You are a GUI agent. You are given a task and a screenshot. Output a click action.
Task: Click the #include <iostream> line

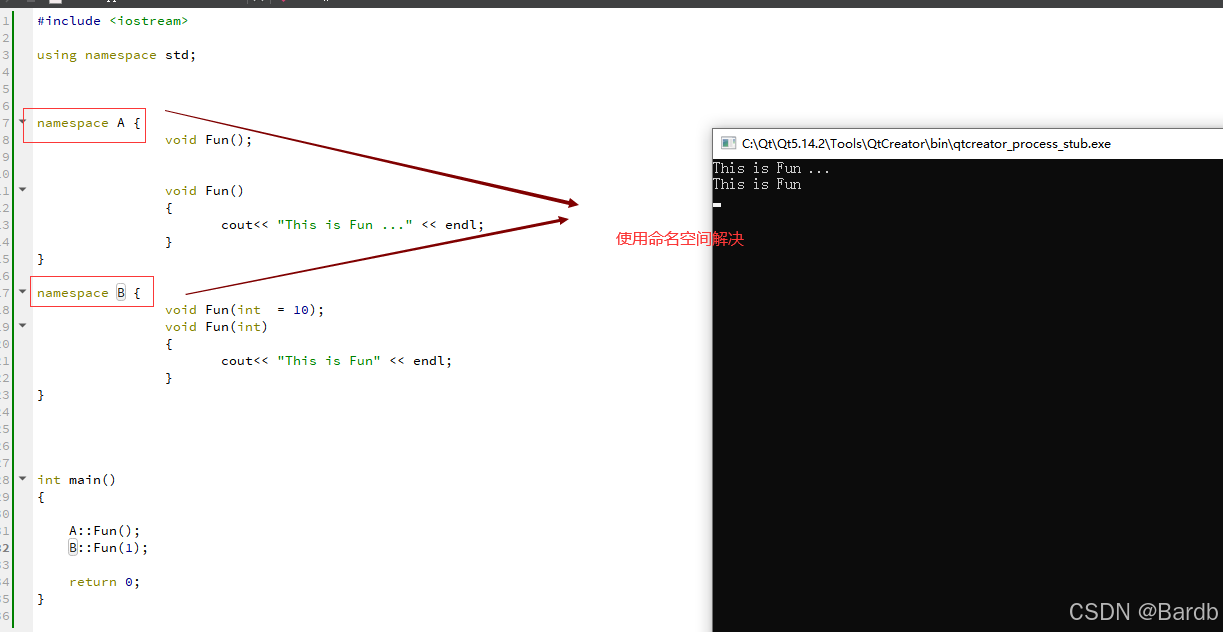[x=112, y=21]
